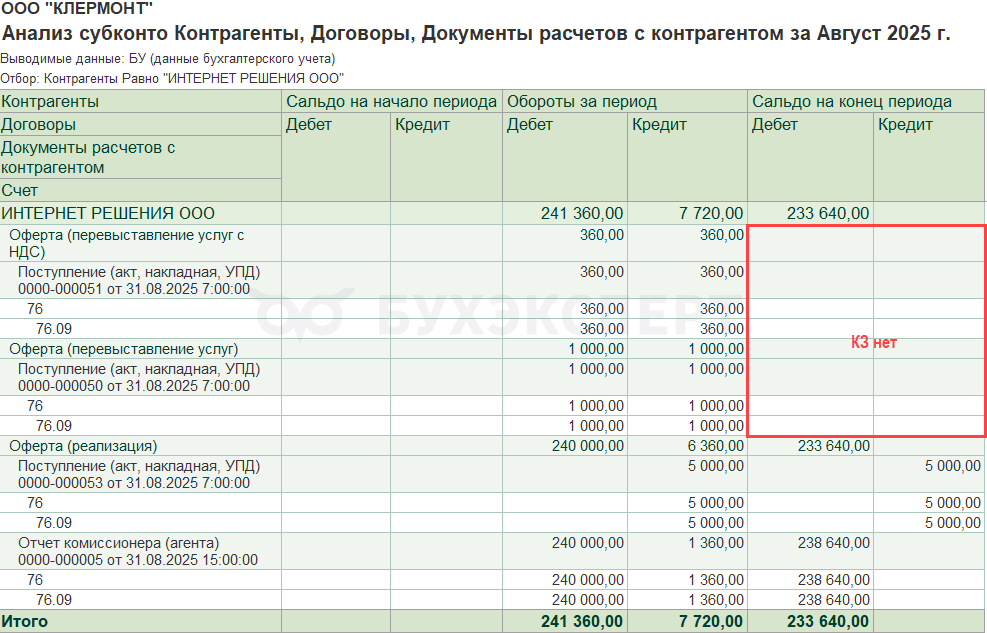
Task: Click 7 720,00 in the Итого row
Action: tap(711, 622)
